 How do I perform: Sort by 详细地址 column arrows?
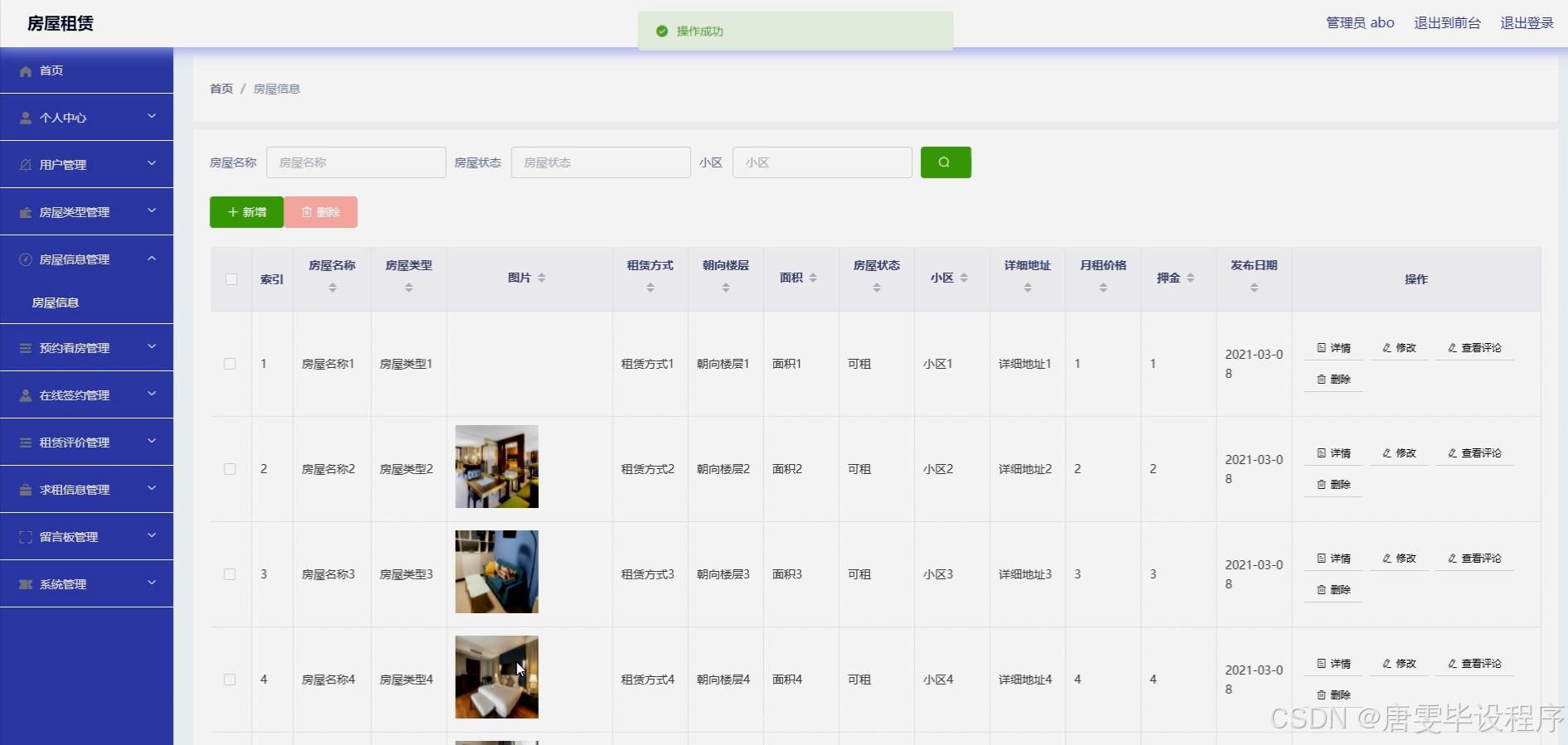point(1028,288)
